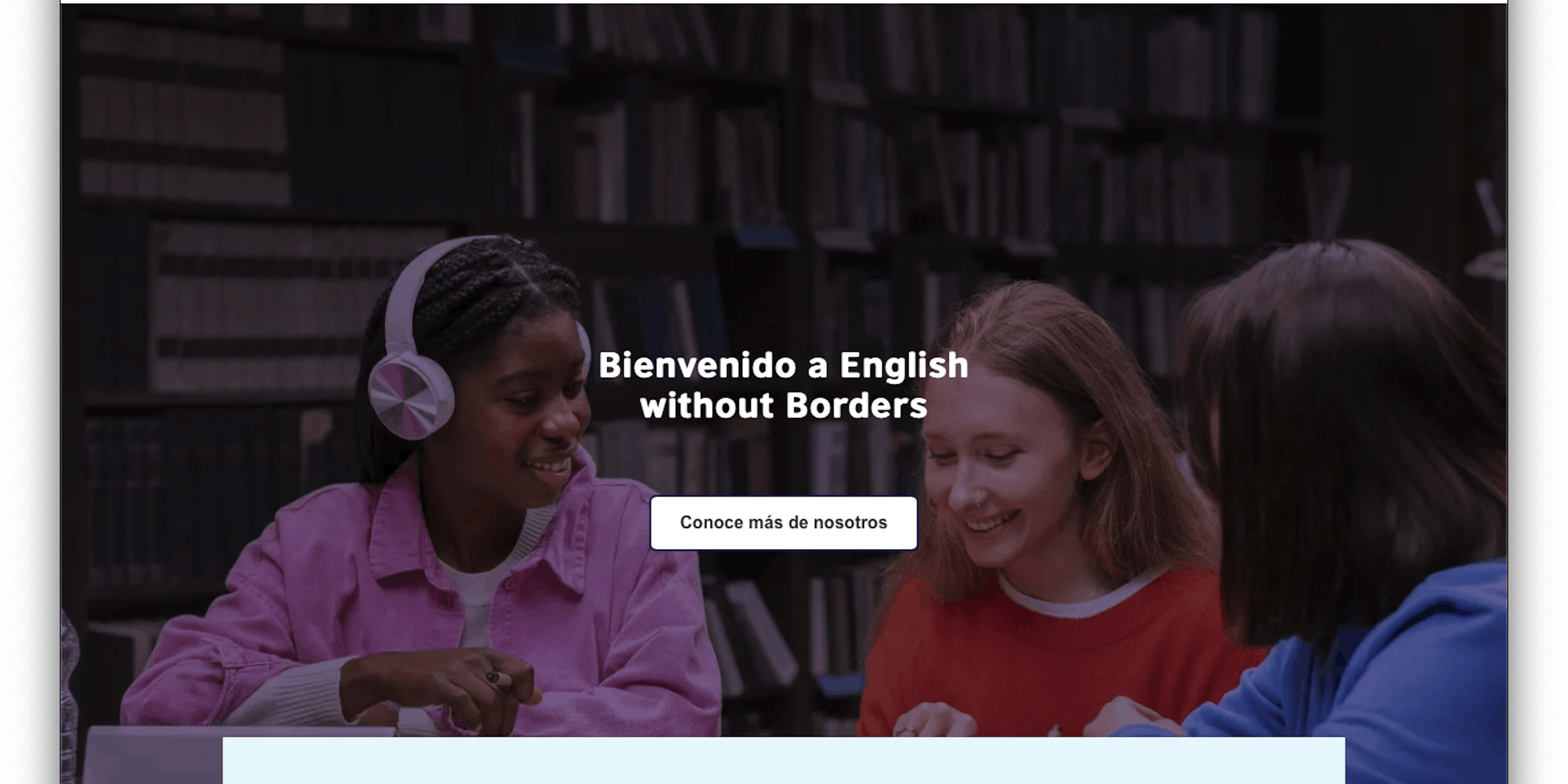
Task: Click the "without Borders" heading line
Action: tap(784, 405)
